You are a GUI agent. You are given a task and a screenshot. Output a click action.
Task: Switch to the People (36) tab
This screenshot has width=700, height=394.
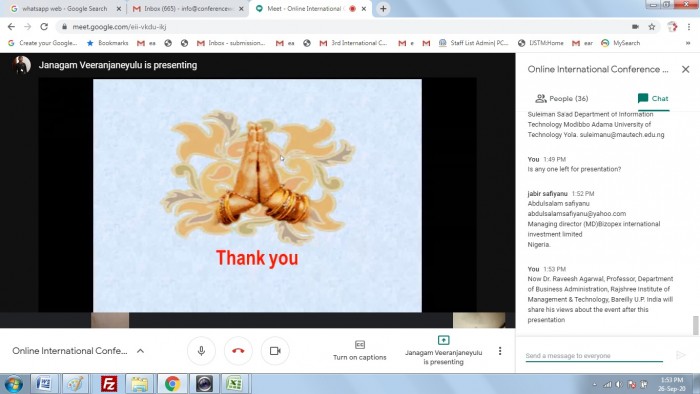[562, 99]
